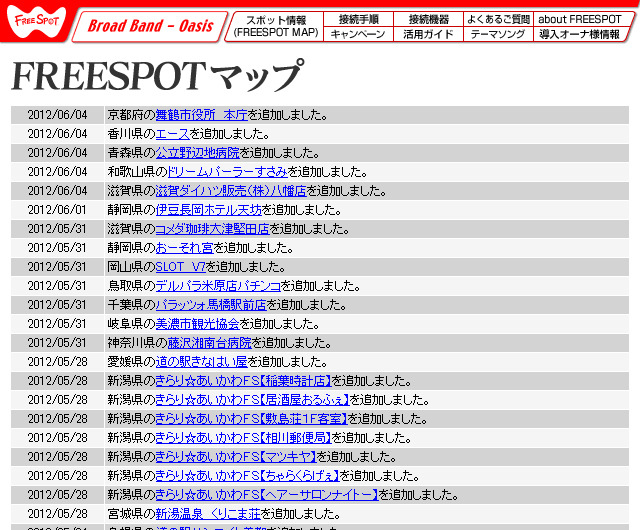
Task: Click date cell in the 藤沢湘南台病院 row
Action: tap(58, 343)
